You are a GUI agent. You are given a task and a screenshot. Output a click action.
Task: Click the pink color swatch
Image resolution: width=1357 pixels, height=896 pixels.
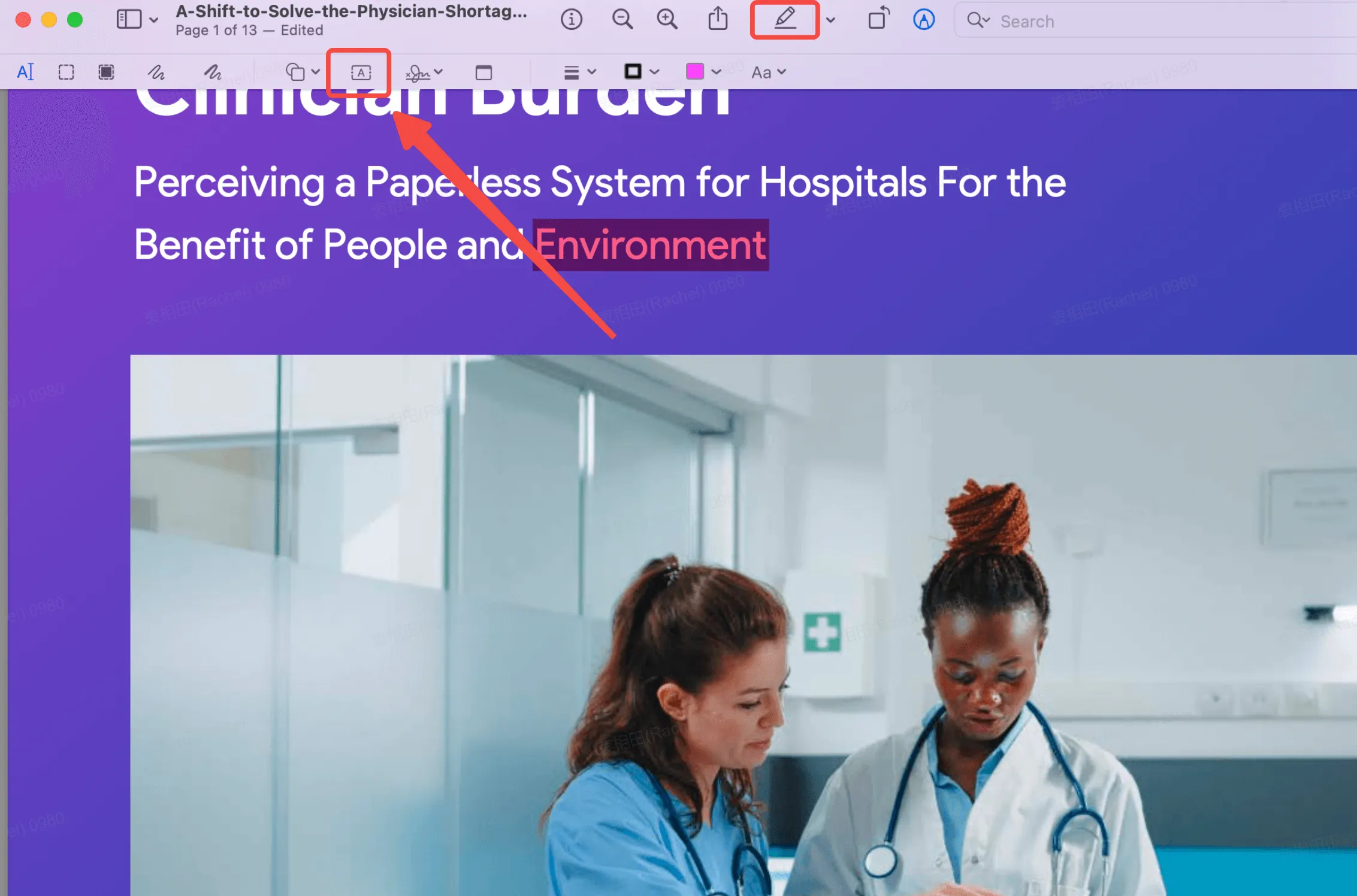[696, 71]
